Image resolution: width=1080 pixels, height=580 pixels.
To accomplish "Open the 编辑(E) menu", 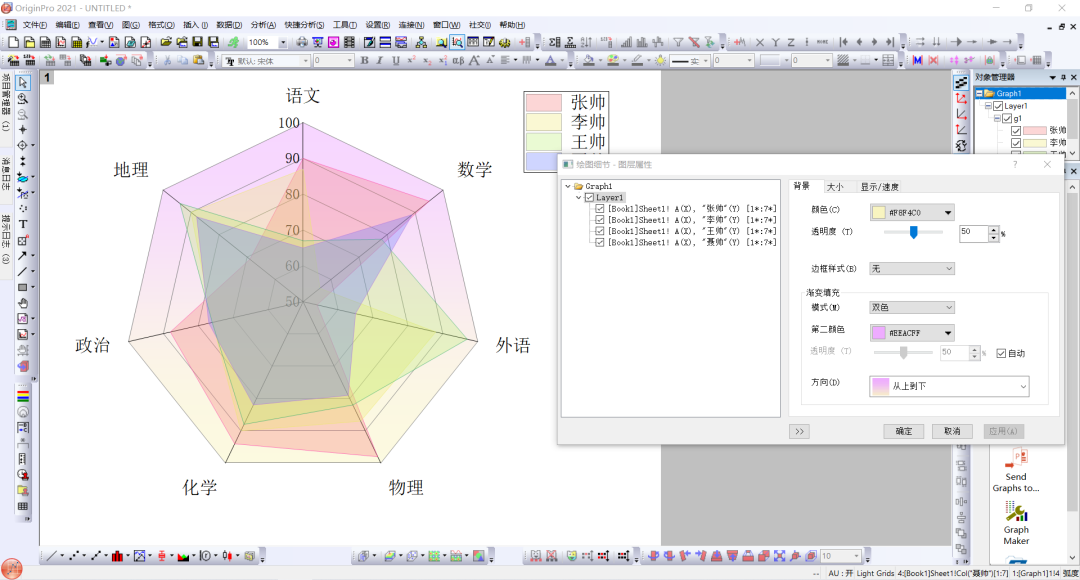I will pyautogui.click(x=68, y=25).
